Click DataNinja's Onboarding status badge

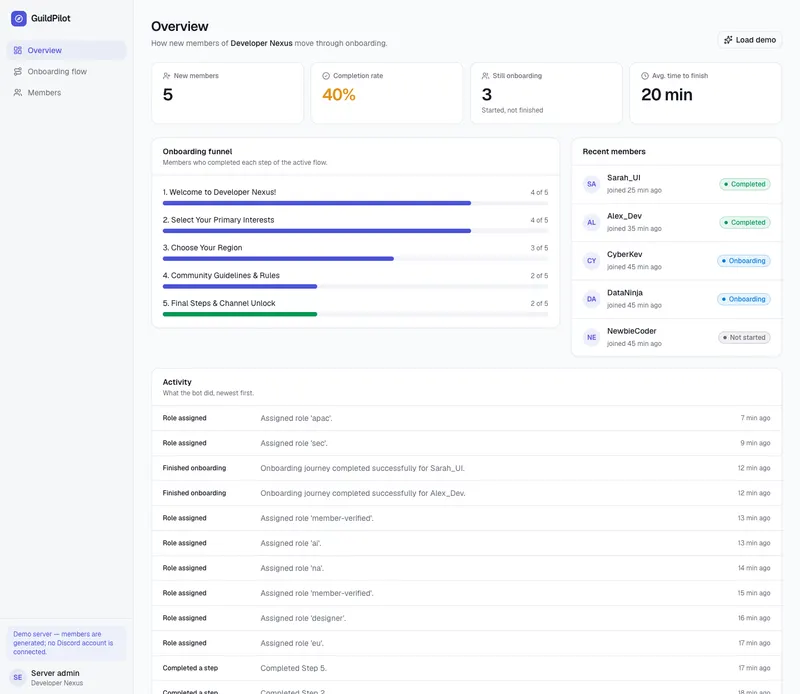pyautogui.click(x=744, y=299)
